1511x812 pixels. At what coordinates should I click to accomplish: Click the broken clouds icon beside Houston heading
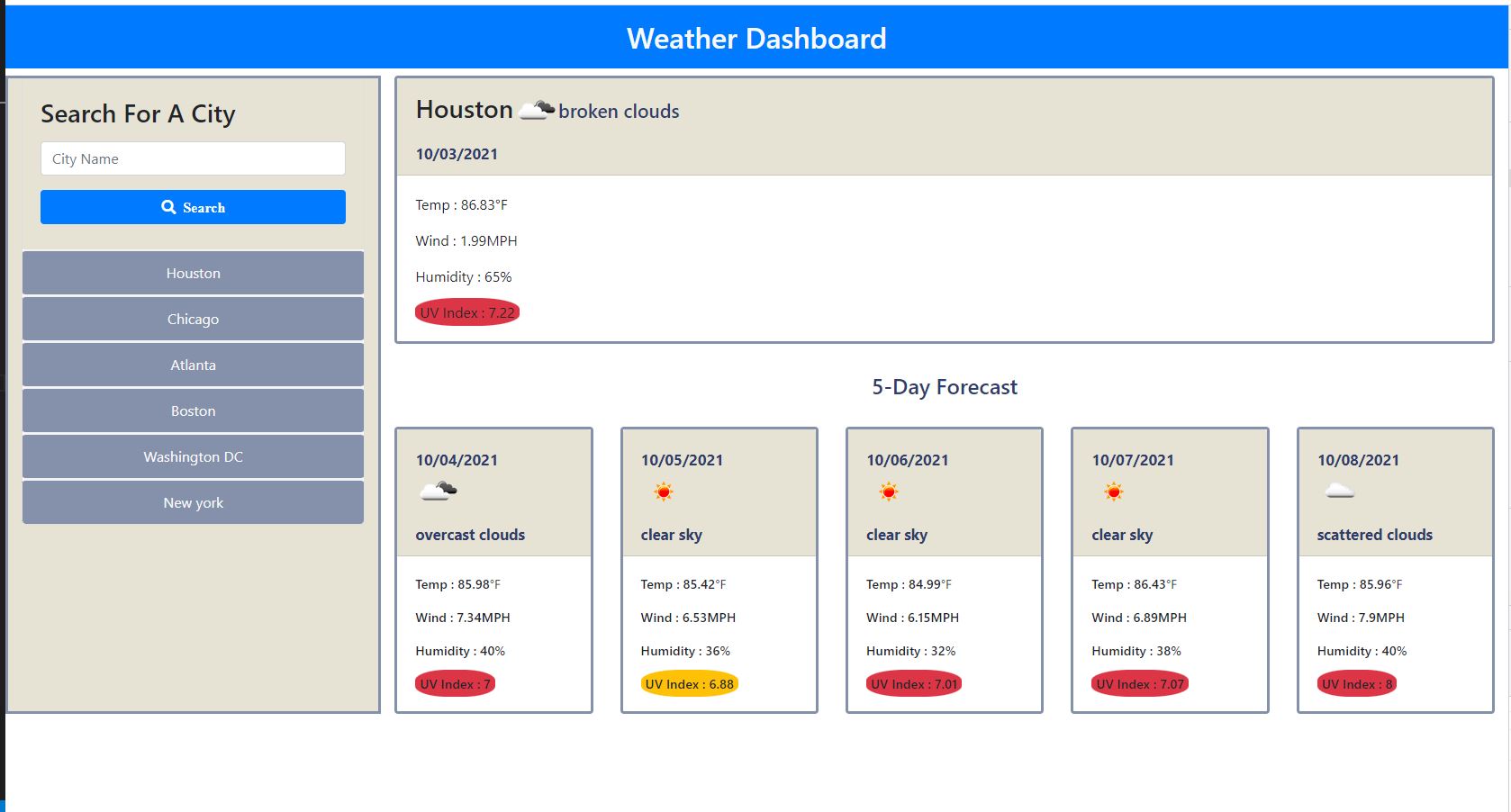(x=535, y=109)
